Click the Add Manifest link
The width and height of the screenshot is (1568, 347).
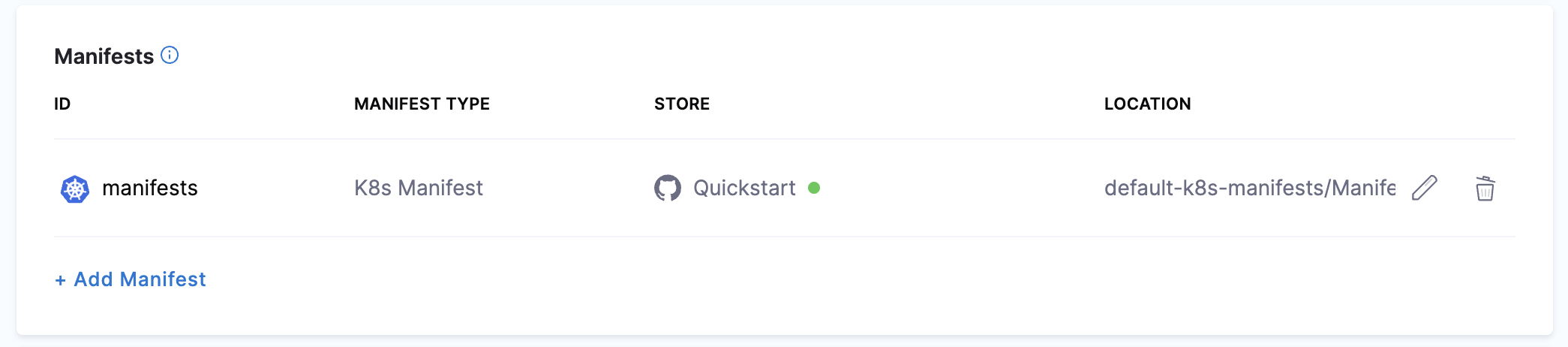click(x=140, y=279)
